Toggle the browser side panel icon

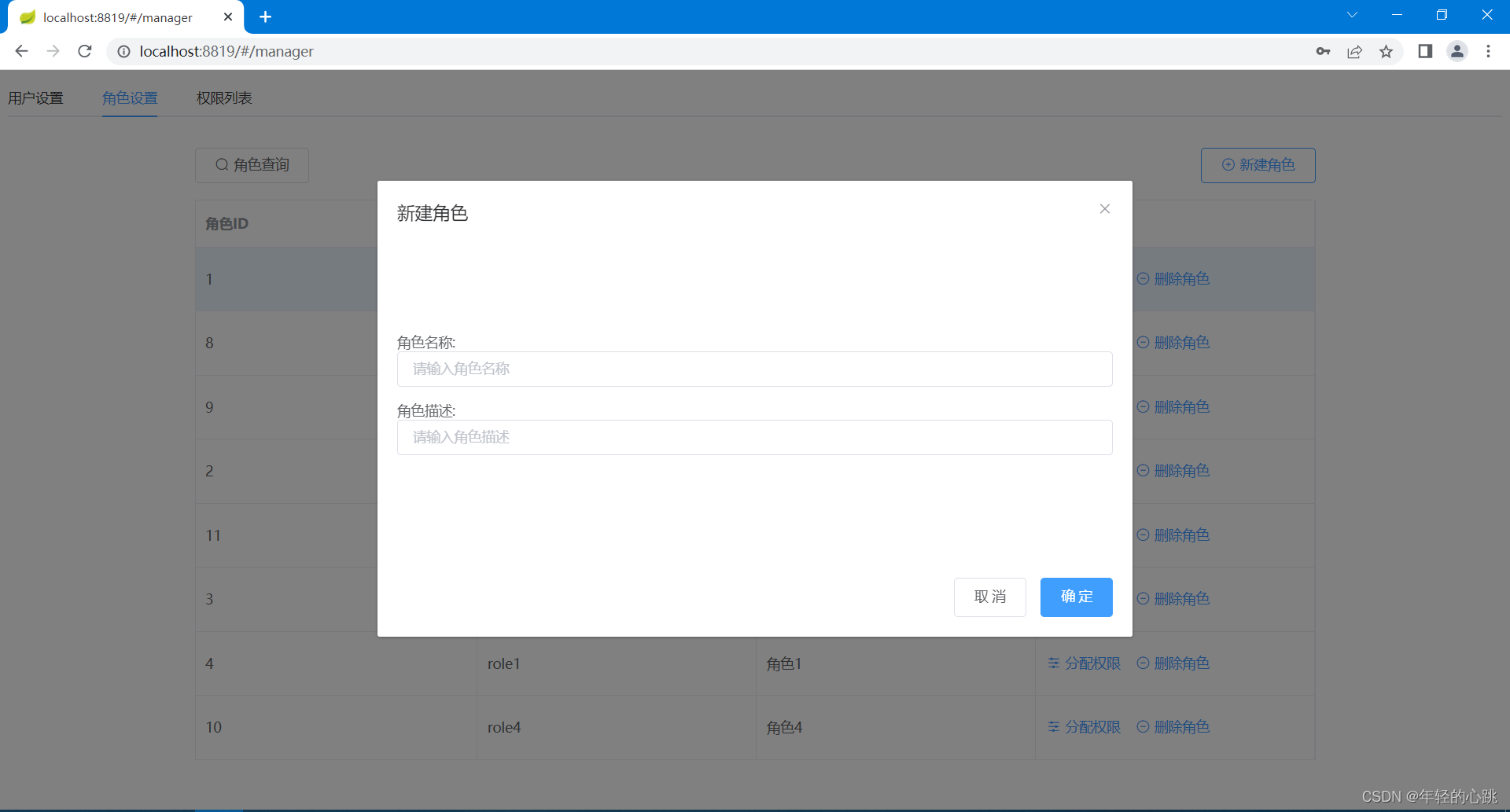click(x=1425, y=51)
